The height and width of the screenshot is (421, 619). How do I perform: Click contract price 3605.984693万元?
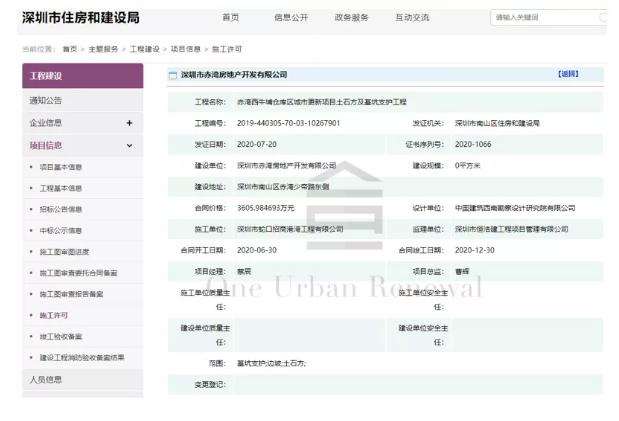266,208
